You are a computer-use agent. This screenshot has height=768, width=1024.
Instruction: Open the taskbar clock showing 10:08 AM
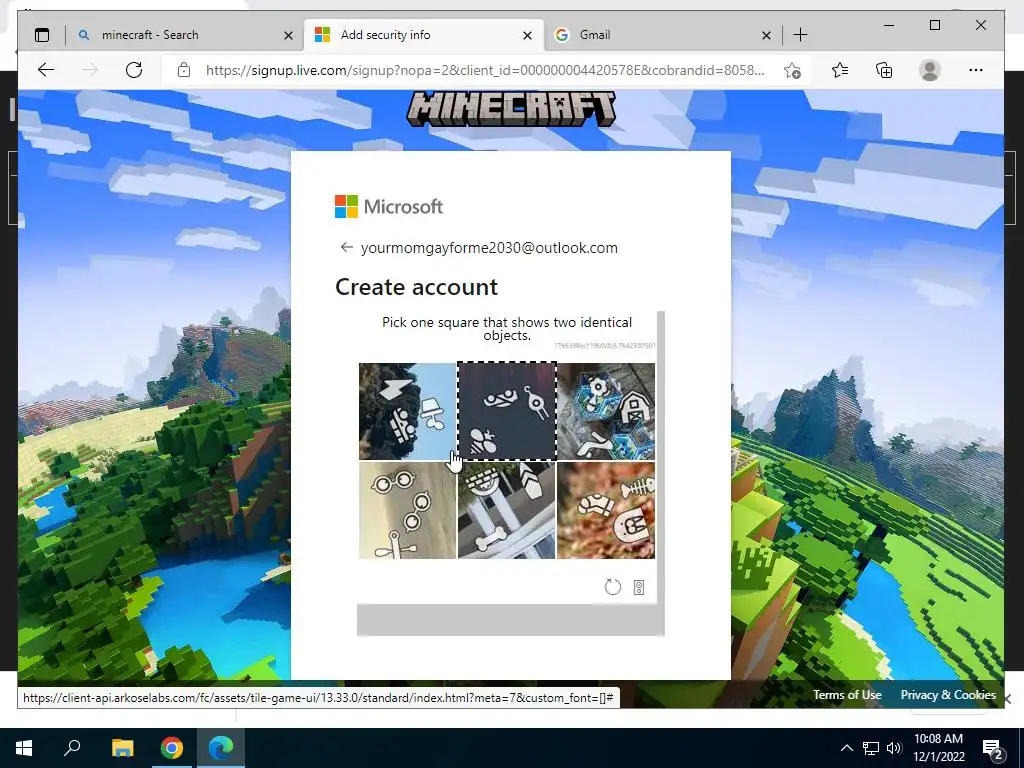(x=938, y=748)
